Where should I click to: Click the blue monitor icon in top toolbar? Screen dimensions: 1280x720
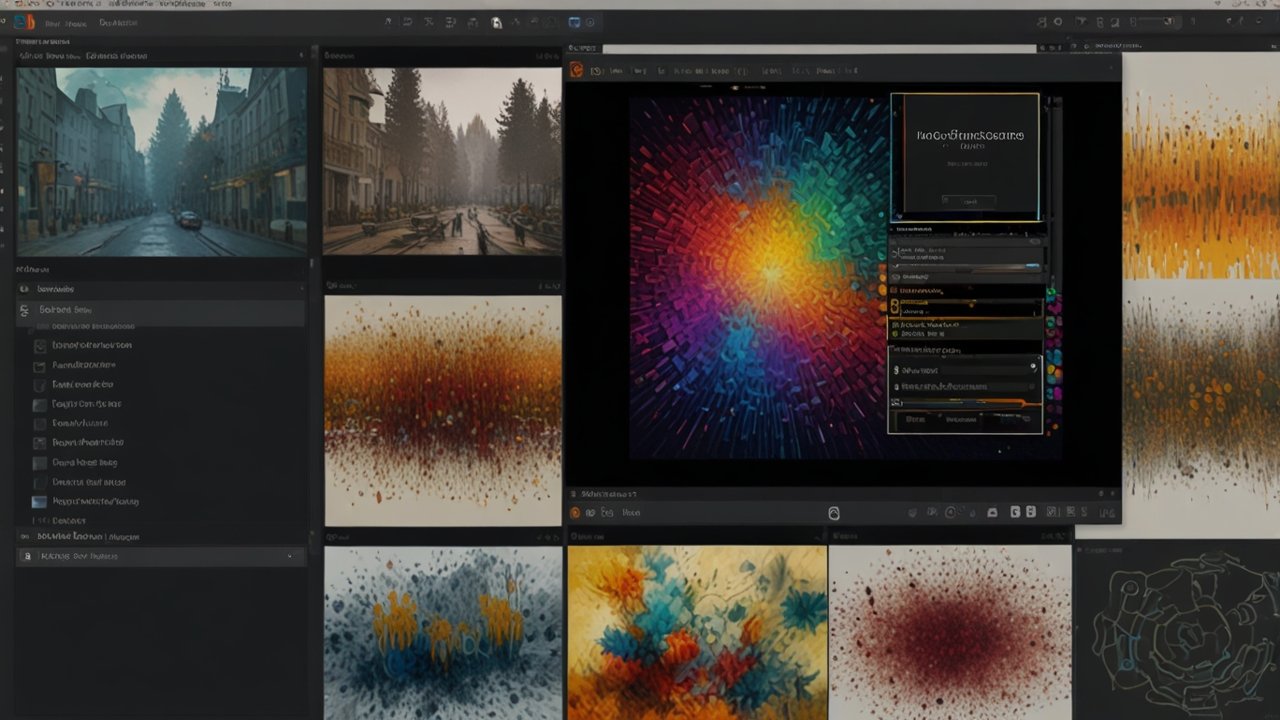click(x=574, y=22)
